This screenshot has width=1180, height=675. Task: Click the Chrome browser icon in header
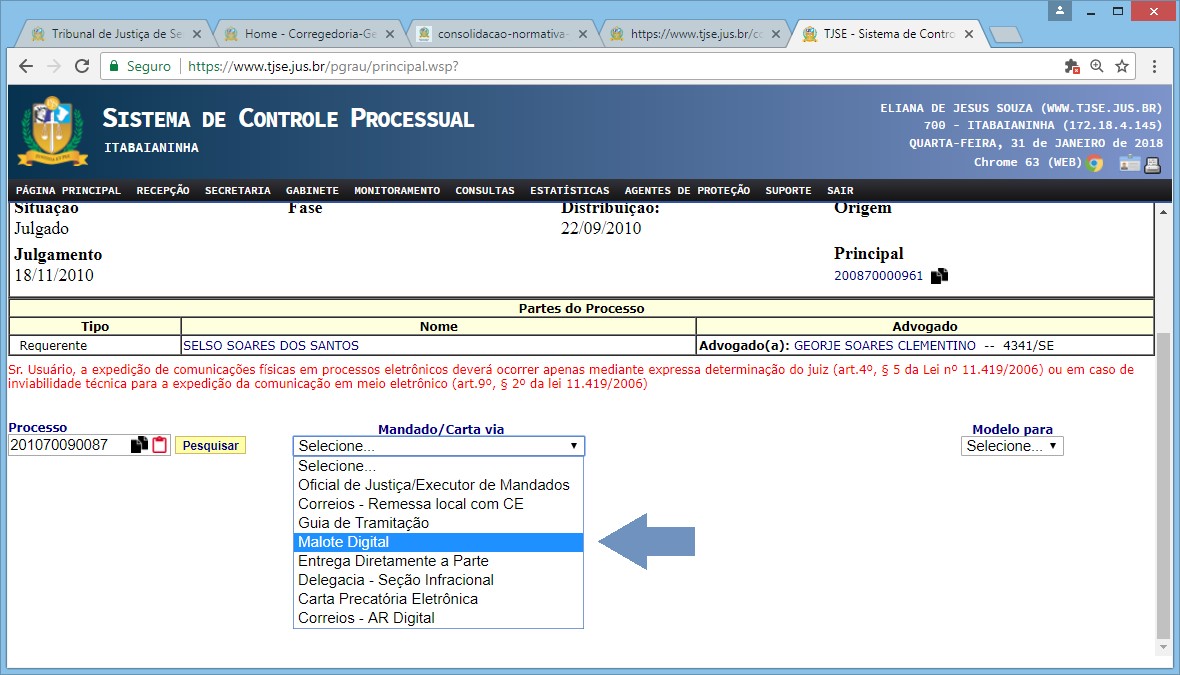click(x=1095, y=164)
